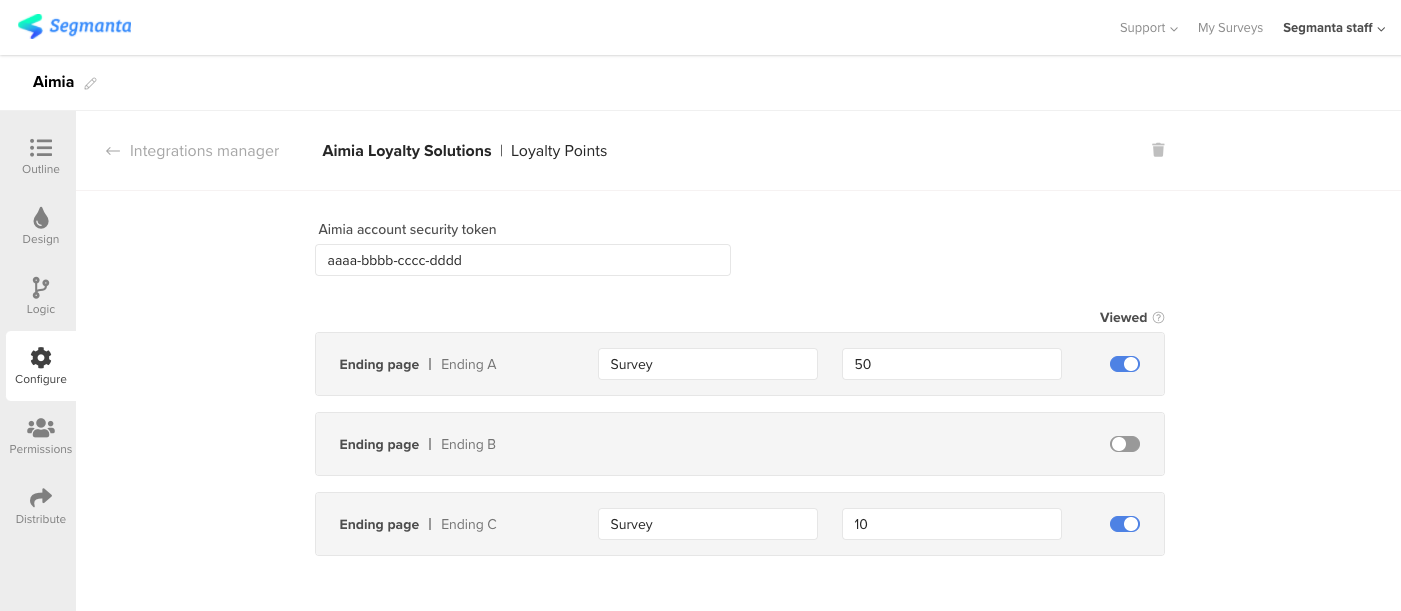
Task: Click the Aimia survey title
Action: [53, 82]
